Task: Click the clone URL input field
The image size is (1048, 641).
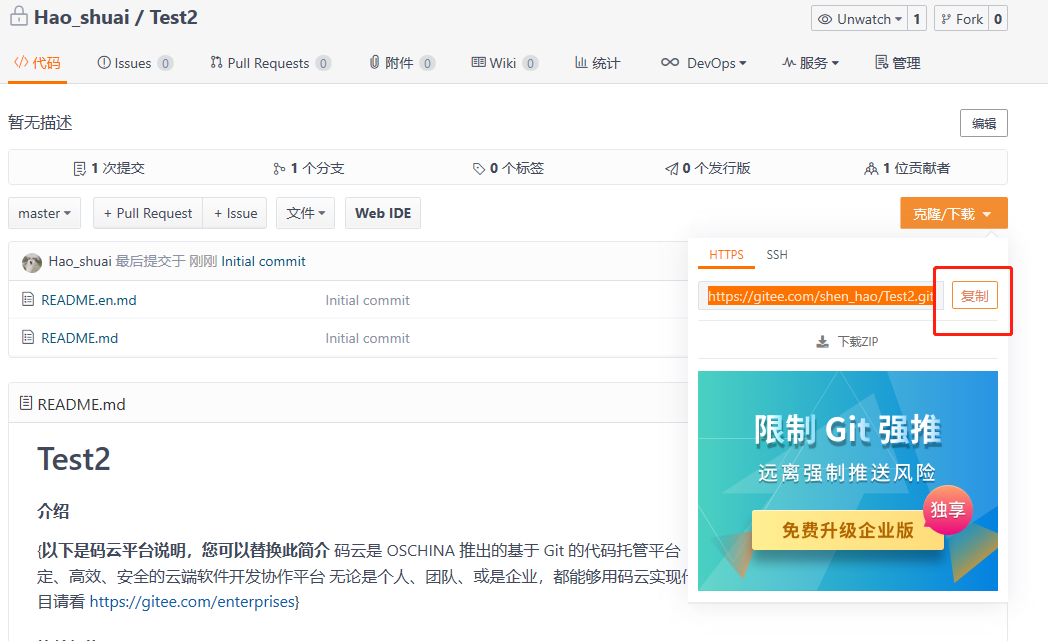Action: (821, 296)
